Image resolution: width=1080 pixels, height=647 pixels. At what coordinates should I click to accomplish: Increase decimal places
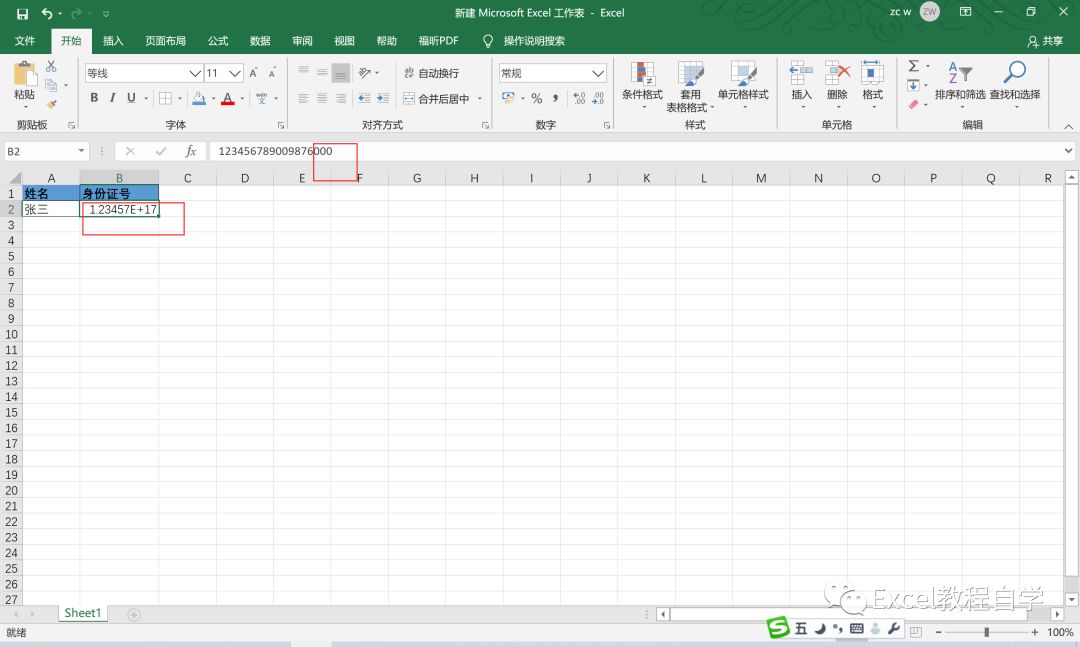[x=579, y=99]
